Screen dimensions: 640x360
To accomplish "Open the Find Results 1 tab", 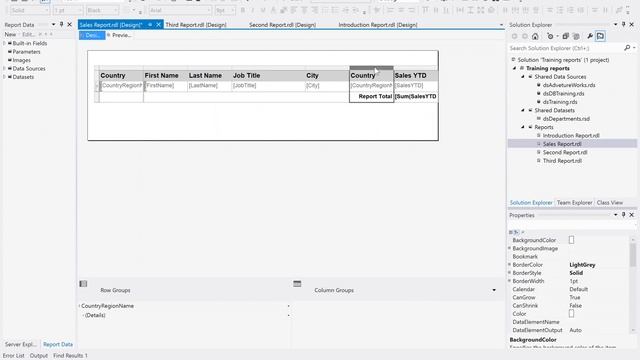I will [x=70, y=356].
